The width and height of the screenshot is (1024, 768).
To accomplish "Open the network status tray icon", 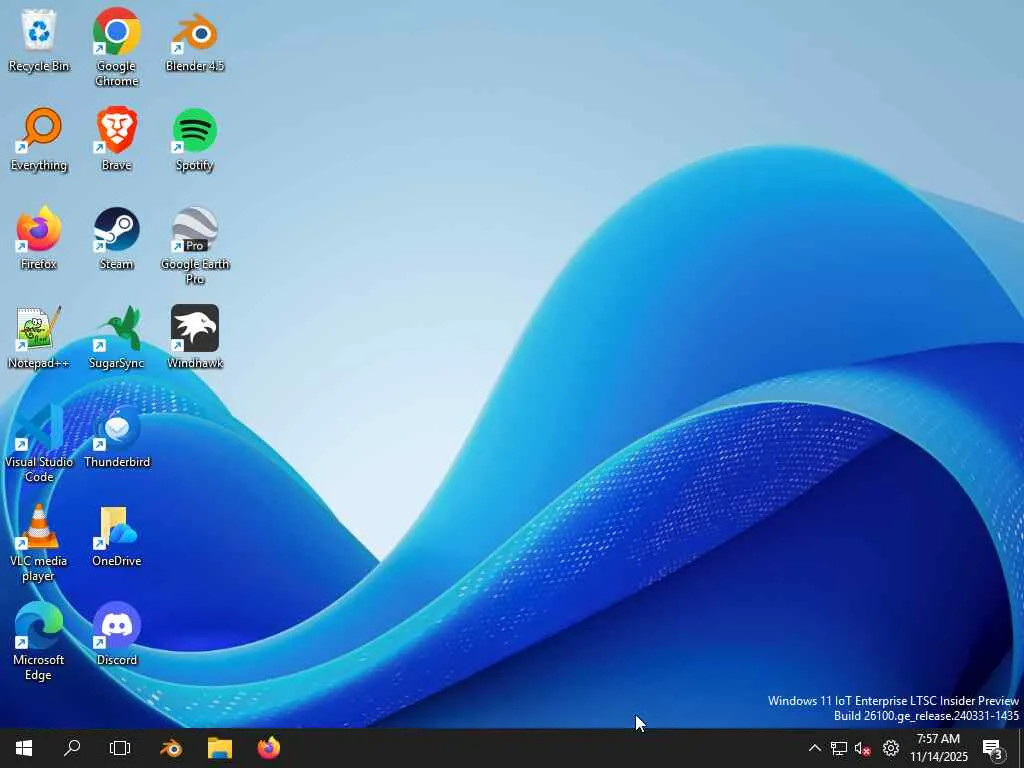I will [x=839, y=748].
